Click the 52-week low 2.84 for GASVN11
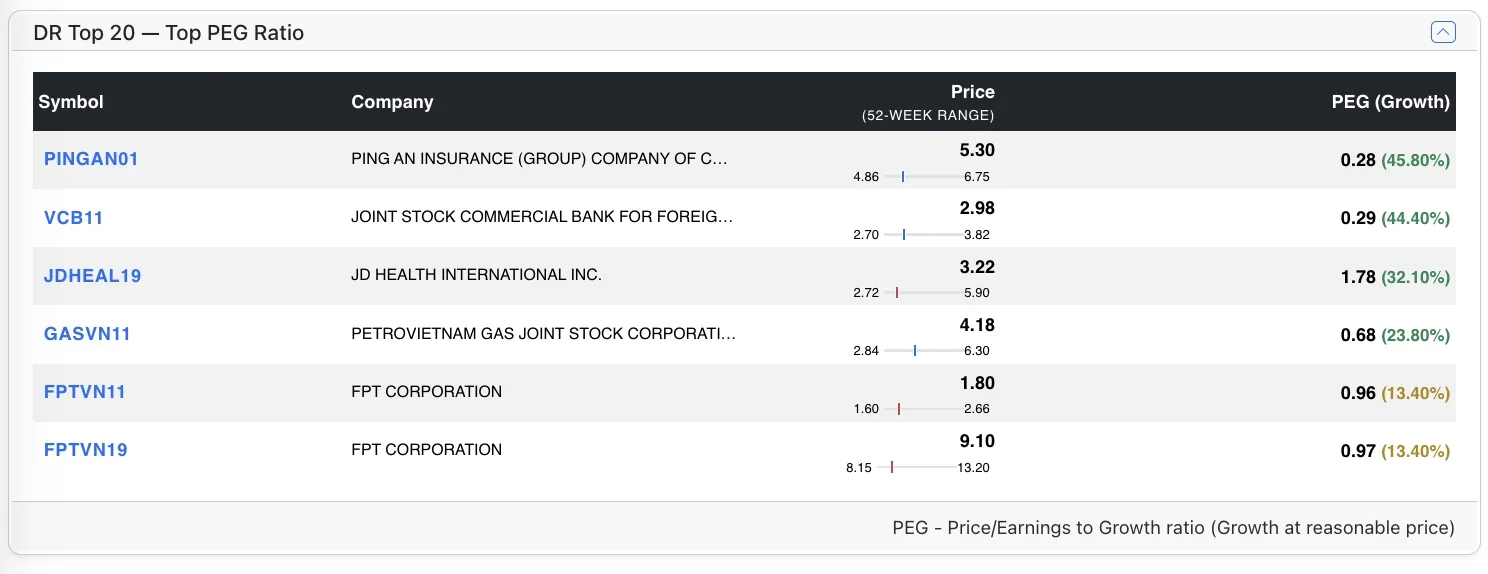The height and width of the screenshot is (574, 1488). coord(866,351)
